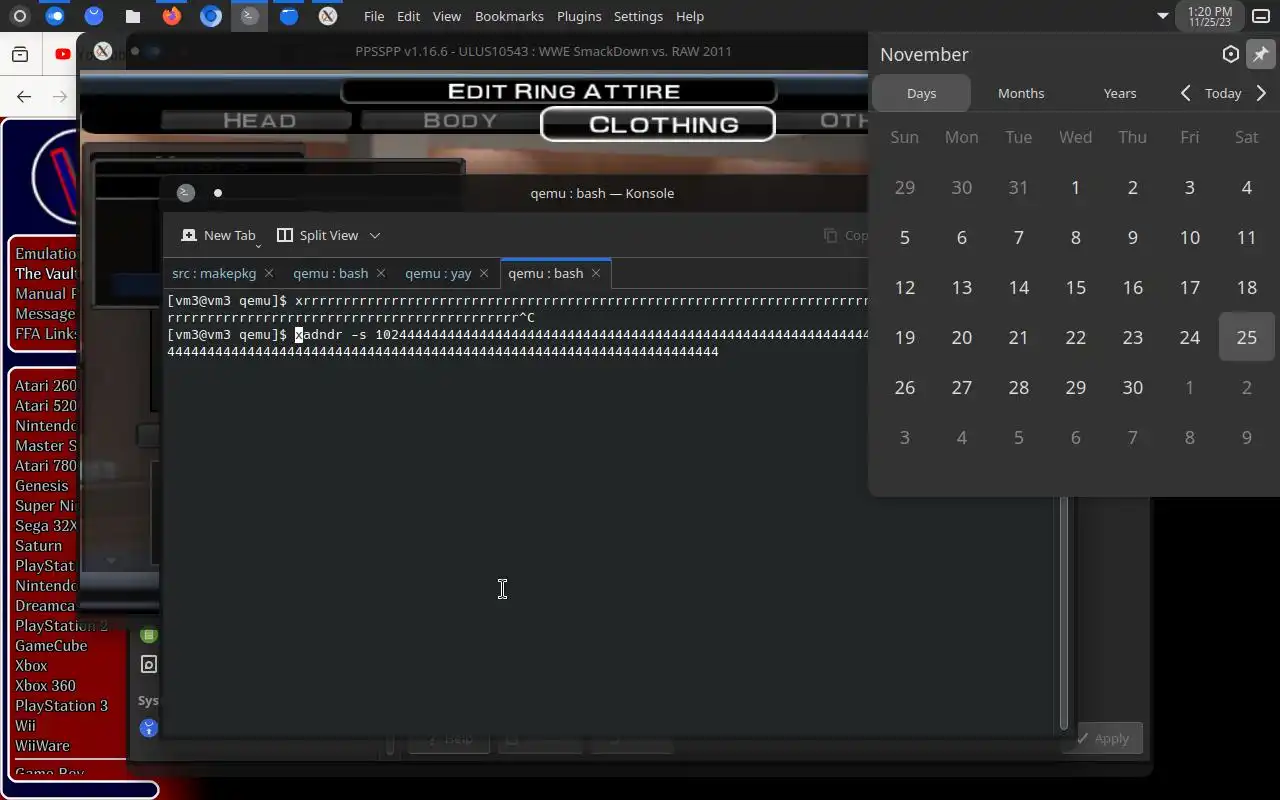
Task: Open the Edit menu
Action: (x=408, y=16)
